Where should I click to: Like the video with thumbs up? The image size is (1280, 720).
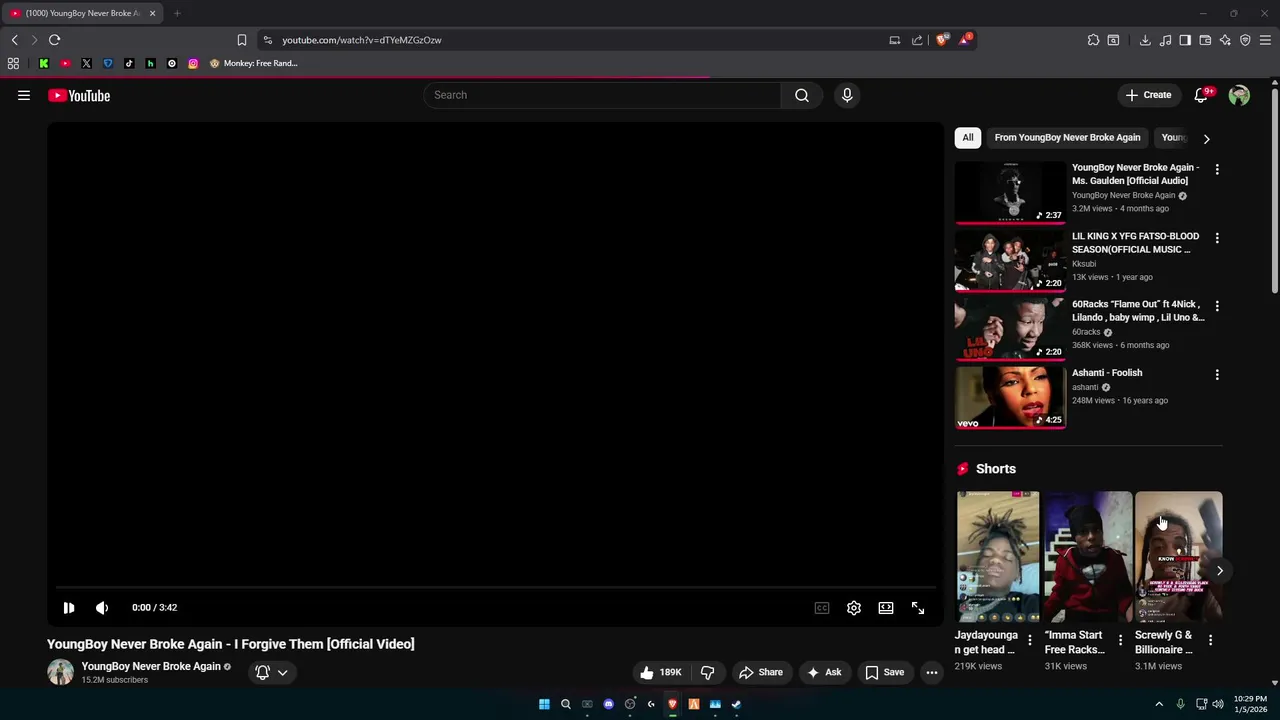[x=660, y=672]
